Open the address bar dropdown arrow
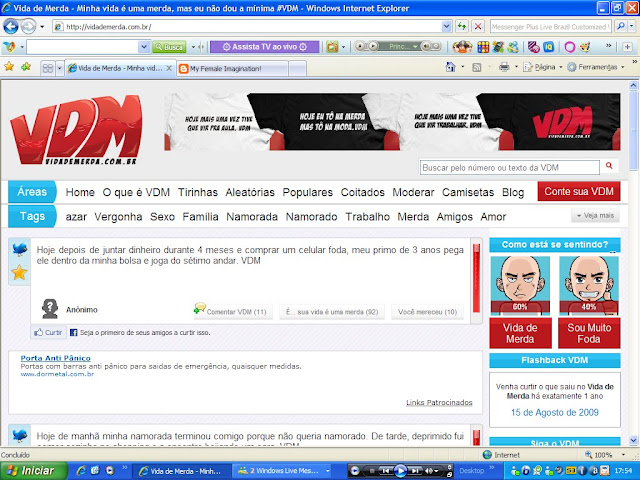Screen dimensions: 640x480 (447, 27)
